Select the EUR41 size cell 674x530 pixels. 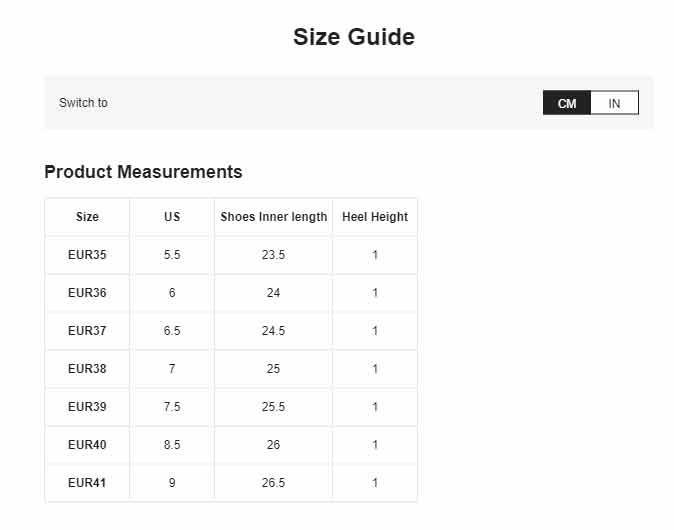(x=87, y=483)
